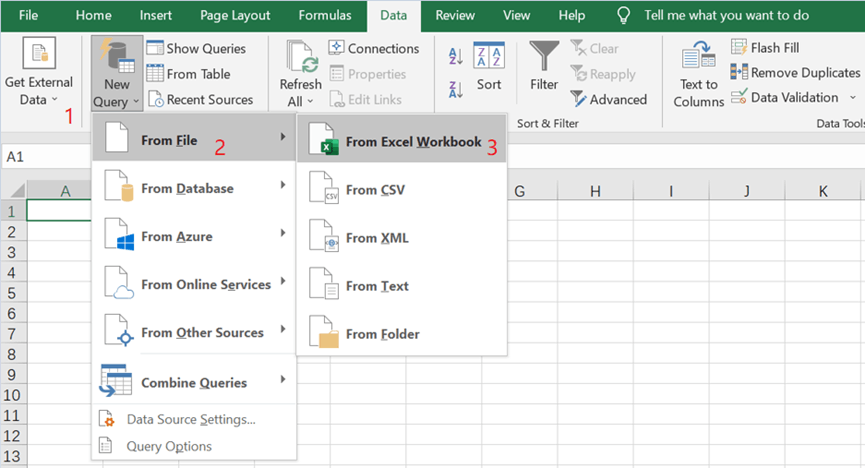This screenshot has width=865, height=468.
Task: Expand the From File submenu
Action: 194,138
